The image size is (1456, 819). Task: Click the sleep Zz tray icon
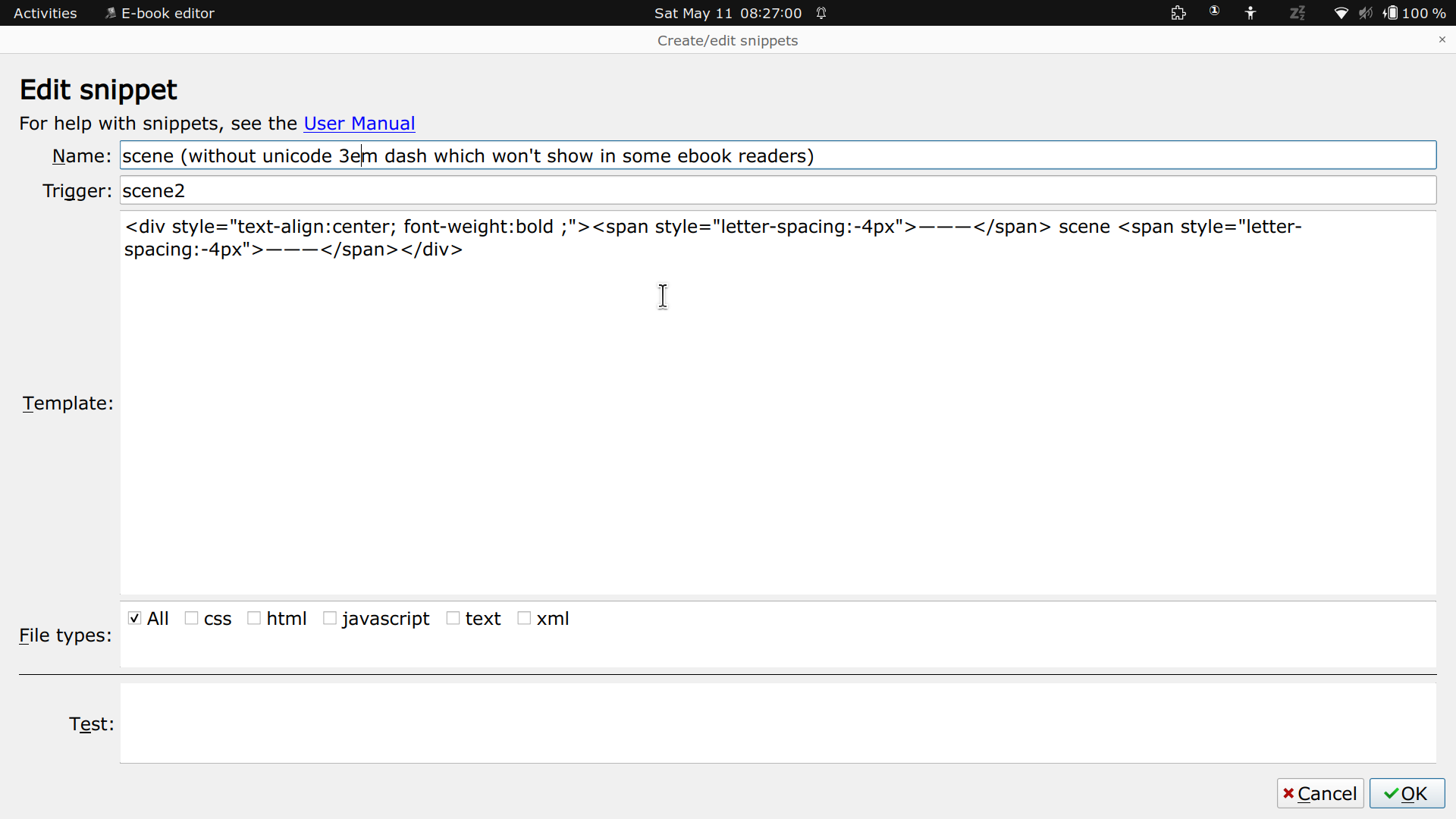coord(1298,13)
